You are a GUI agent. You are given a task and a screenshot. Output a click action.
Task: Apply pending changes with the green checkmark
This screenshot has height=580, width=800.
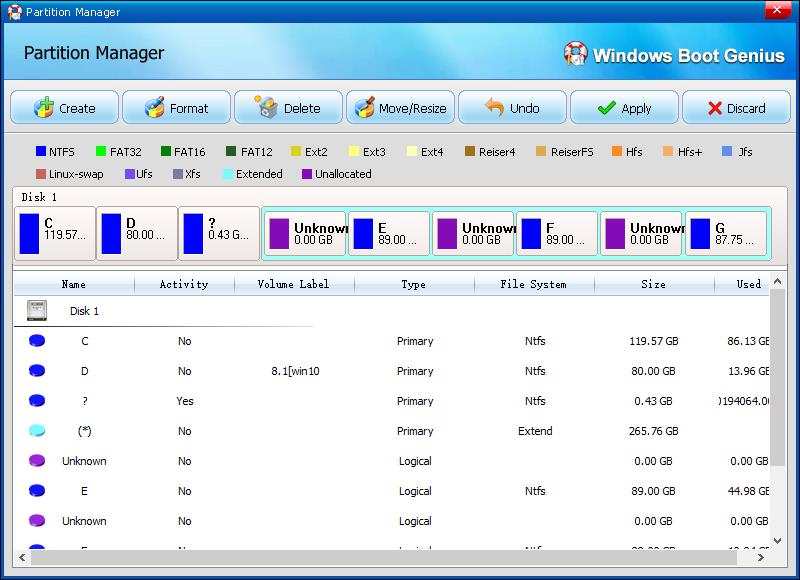(x=624, y=108)
